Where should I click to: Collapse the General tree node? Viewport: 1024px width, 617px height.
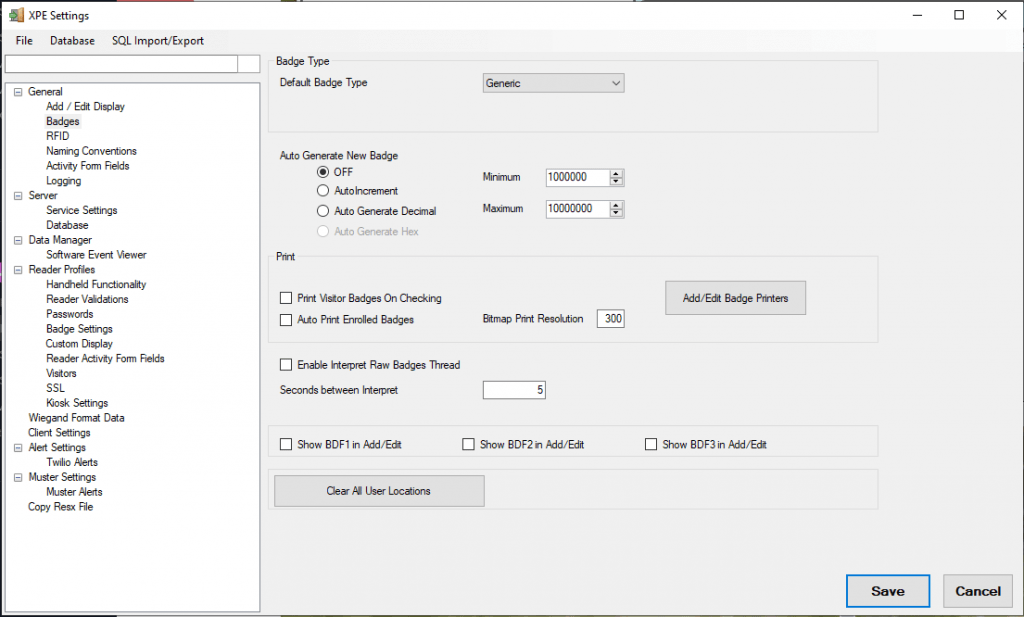[x=18, y=92]
